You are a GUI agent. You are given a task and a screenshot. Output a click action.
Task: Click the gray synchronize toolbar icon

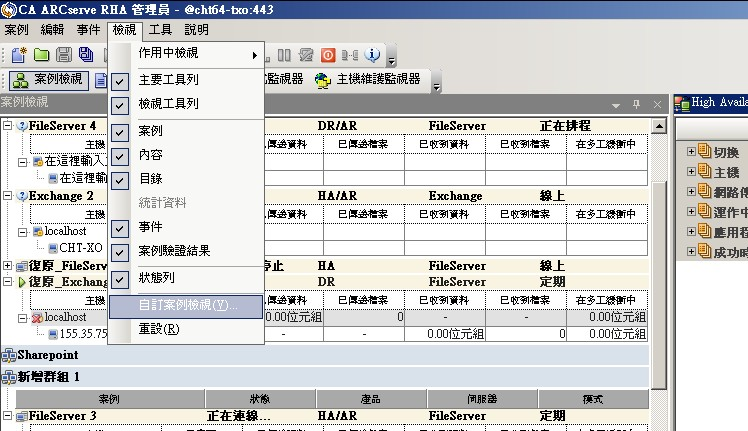click(x=306, y=55)
